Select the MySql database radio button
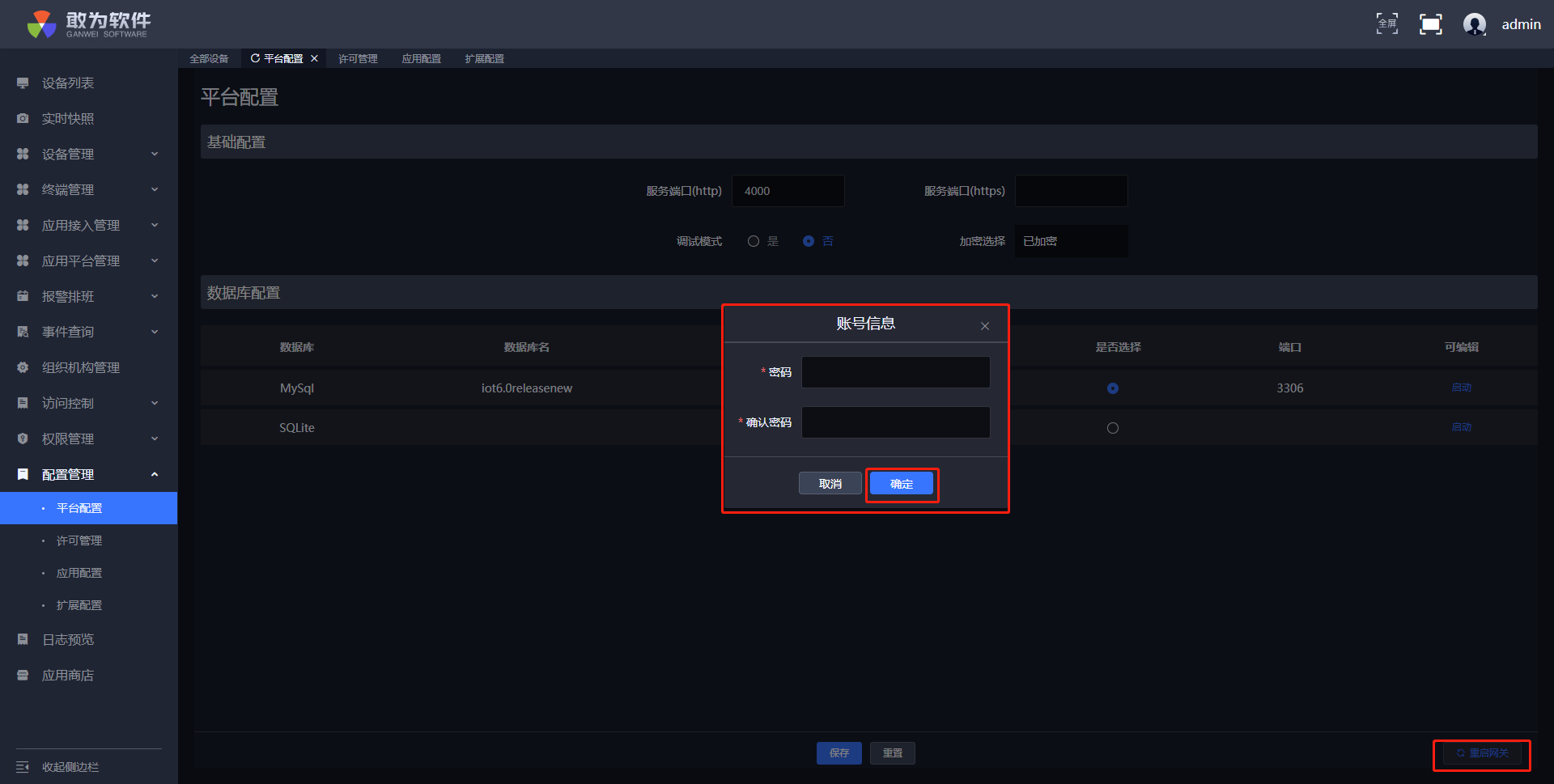The height and width of the screenshot is (784, 1554). tap(1112, 388)
